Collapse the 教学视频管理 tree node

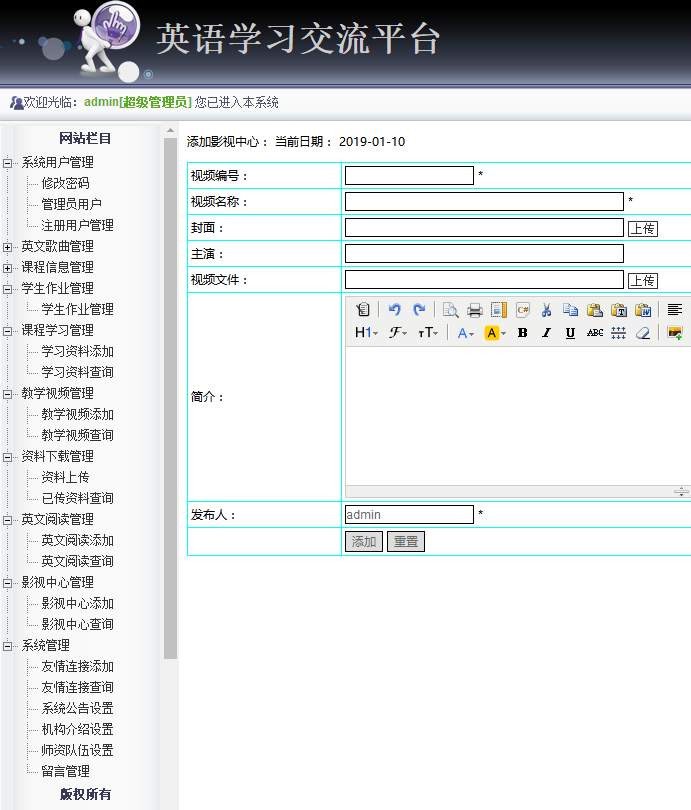point(7,394)
